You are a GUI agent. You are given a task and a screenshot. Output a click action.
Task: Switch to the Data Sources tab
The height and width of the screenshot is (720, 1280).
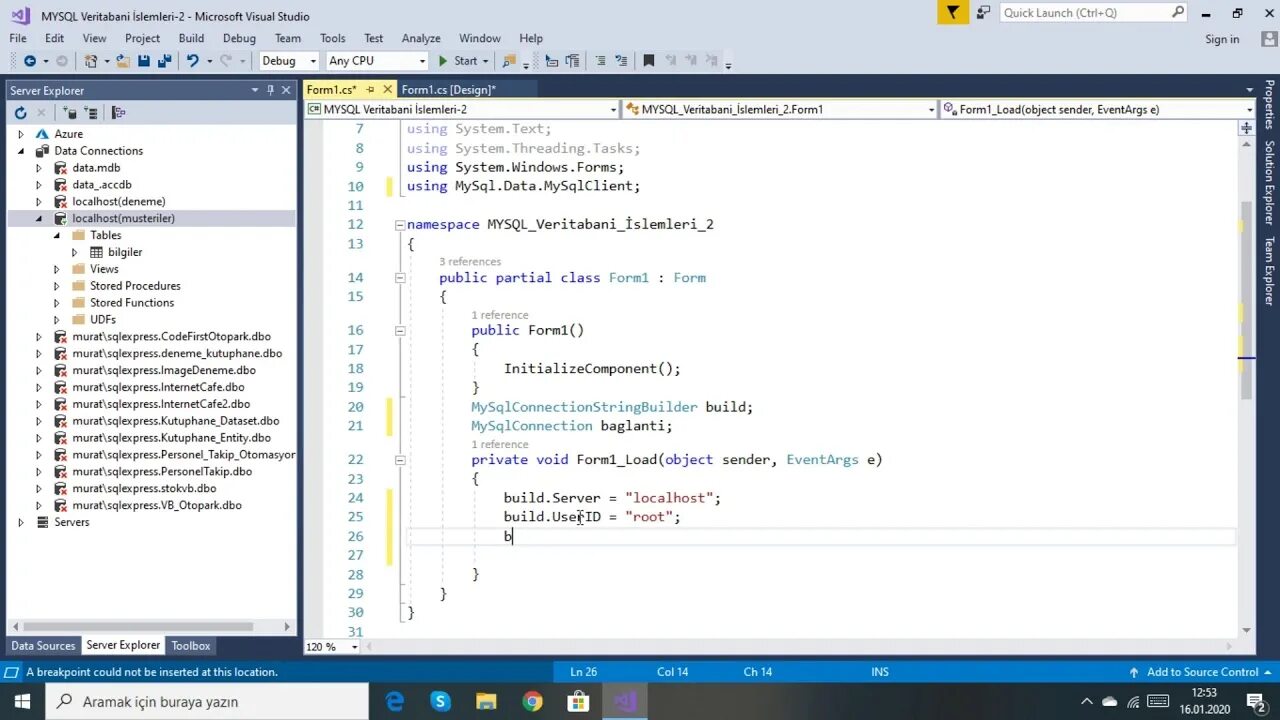43,646
